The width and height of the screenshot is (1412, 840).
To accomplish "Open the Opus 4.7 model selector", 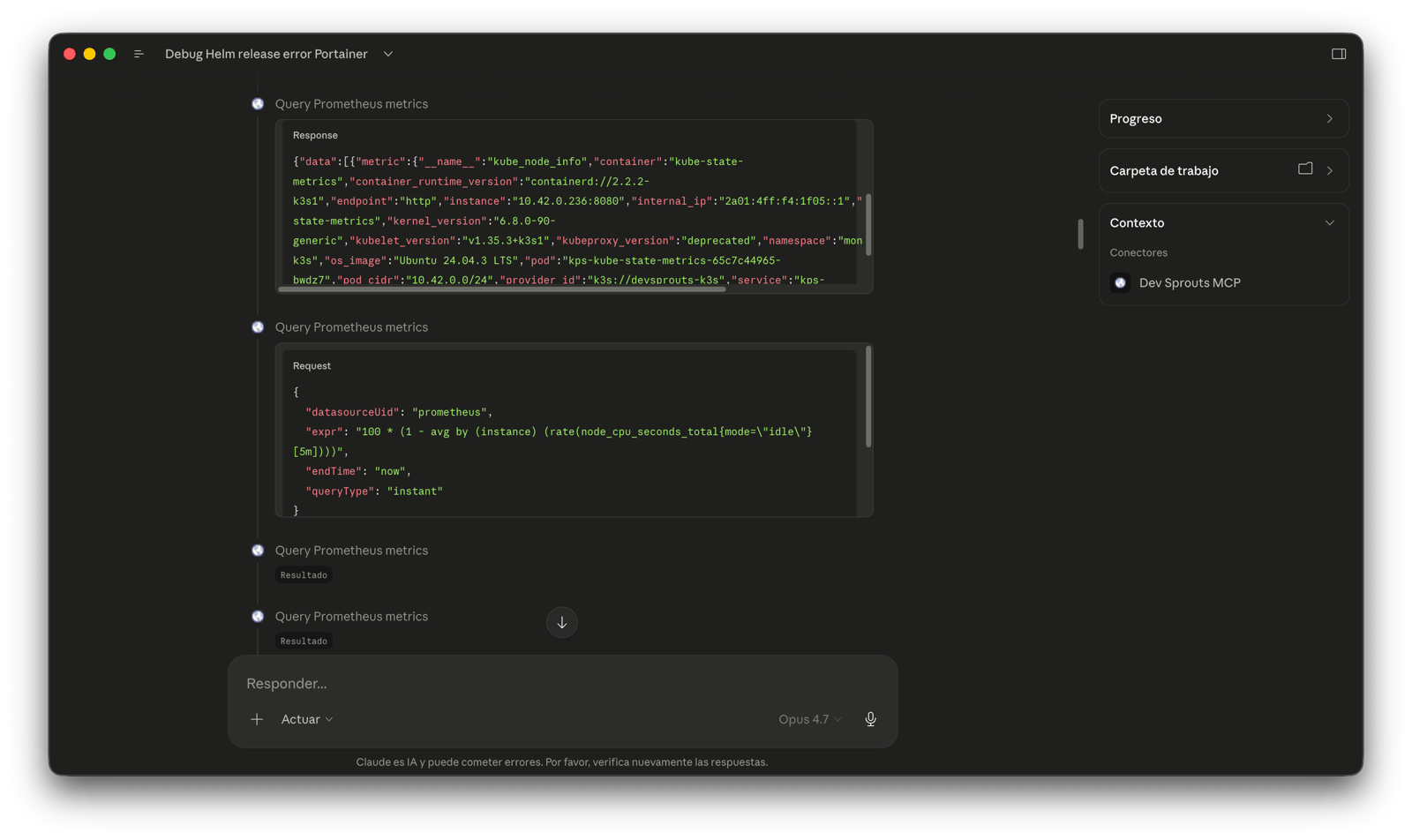I will 809,719.
